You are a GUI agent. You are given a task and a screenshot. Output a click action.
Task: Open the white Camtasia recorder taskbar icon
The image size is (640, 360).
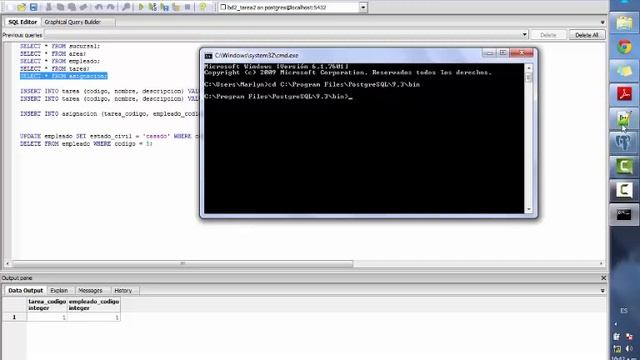click(x=624, y=190)
